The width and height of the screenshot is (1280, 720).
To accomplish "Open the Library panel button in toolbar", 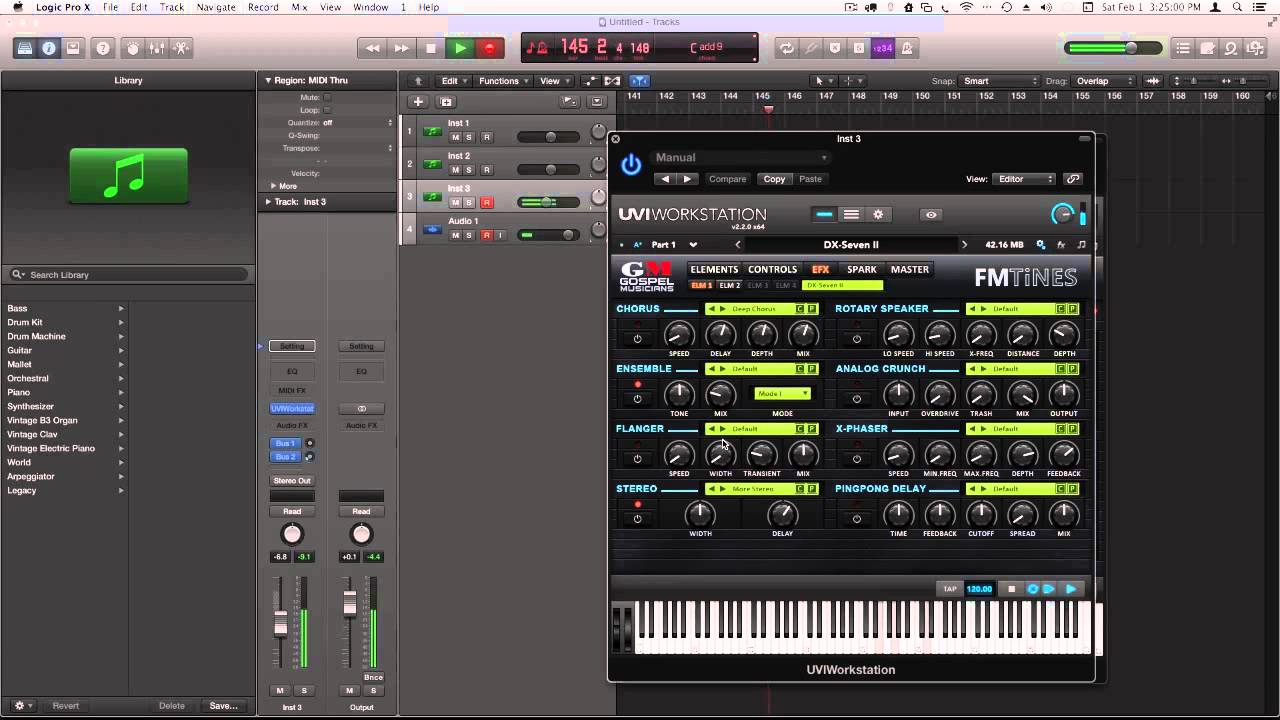I will 25,48.
